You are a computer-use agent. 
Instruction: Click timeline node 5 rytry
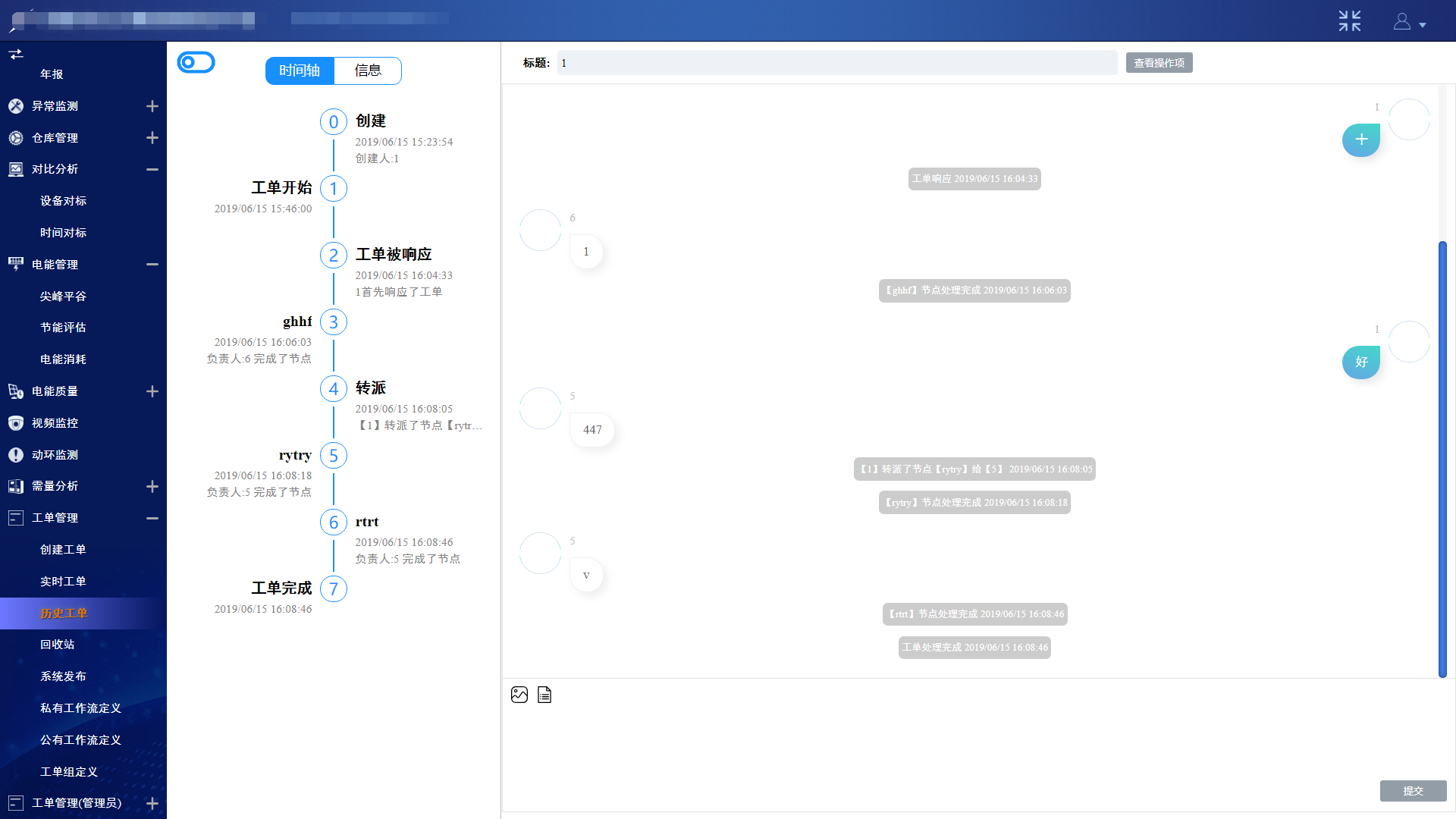tap(334, 456)
